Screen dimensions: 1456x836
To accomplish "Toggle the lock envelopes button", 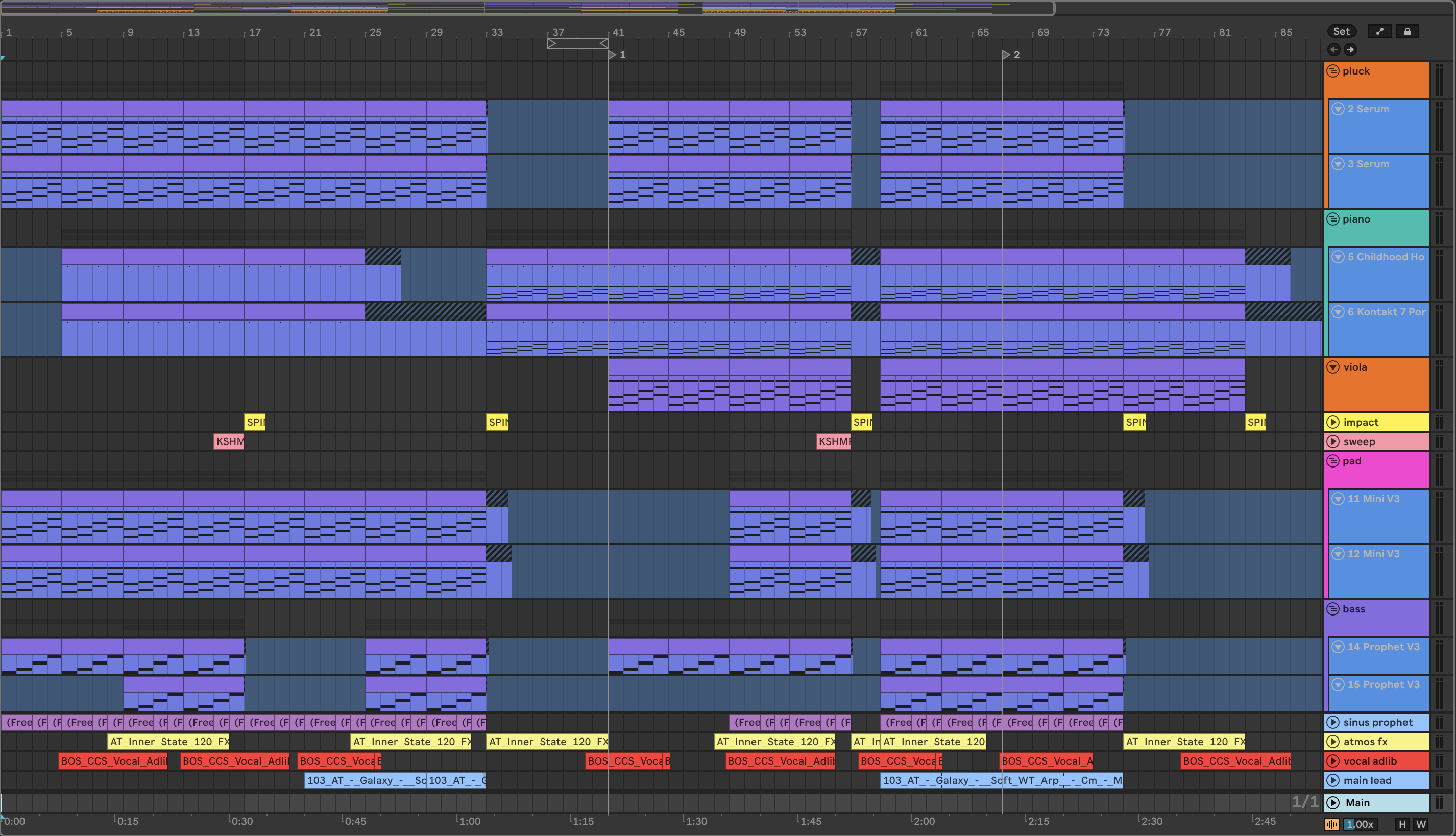I will coord(1407,32).
